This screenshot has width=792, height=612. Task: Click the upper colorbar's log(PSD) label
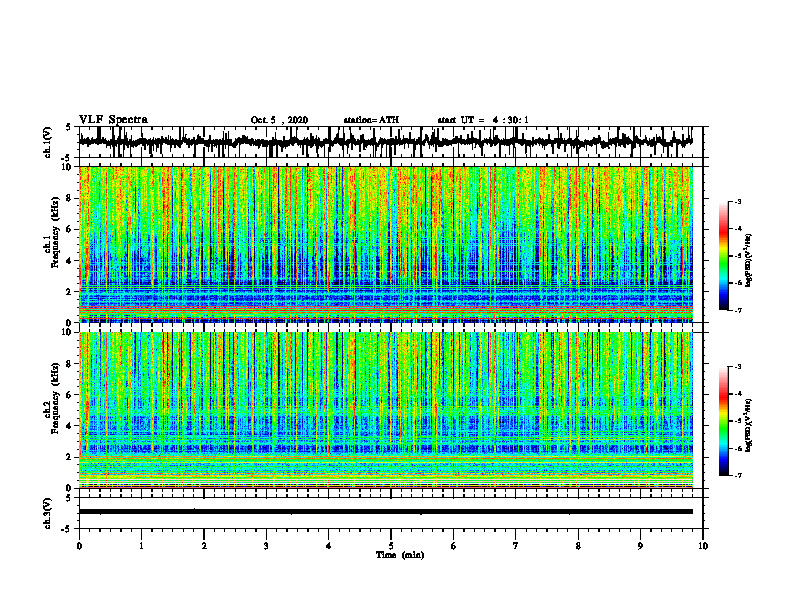click(x=749, y=260)
